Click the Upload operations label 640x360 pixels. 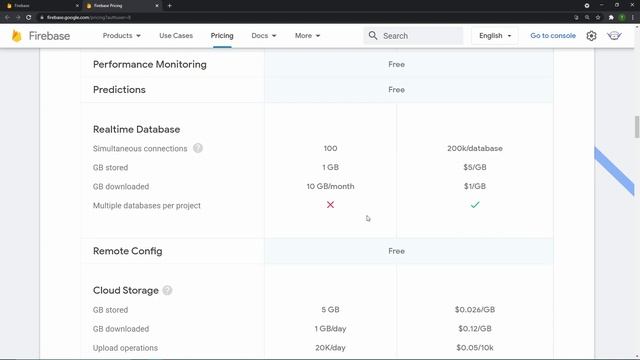(x=125, y=348)
